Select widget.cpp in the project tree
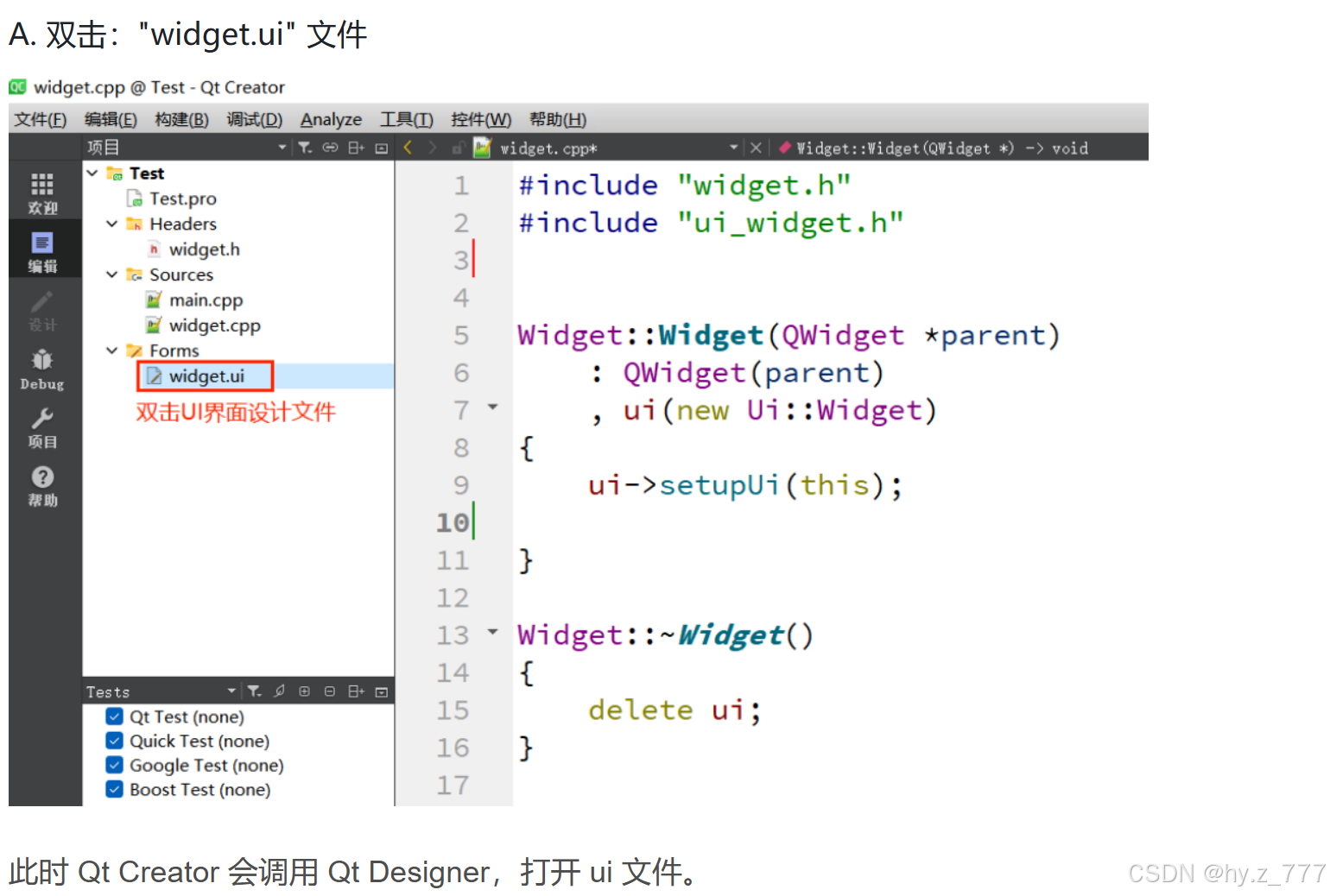Screen dimensions: 1330x896 [215, 325]
